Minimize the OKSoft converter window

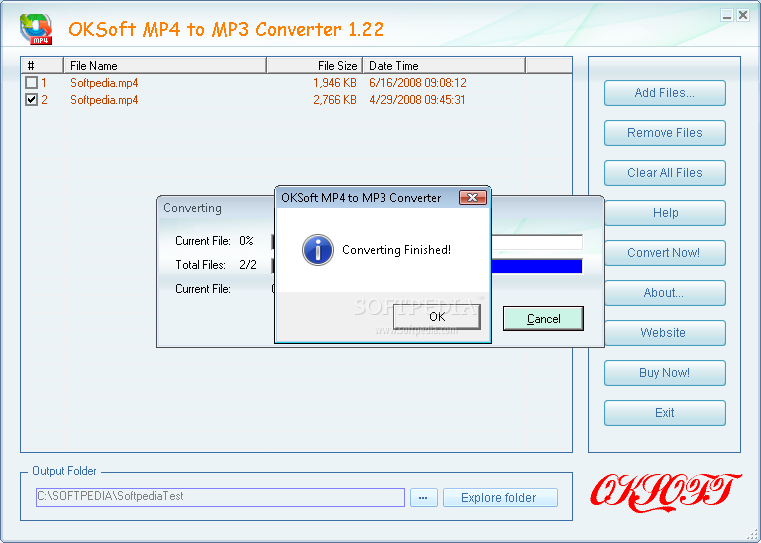click(x=727, y=15)
